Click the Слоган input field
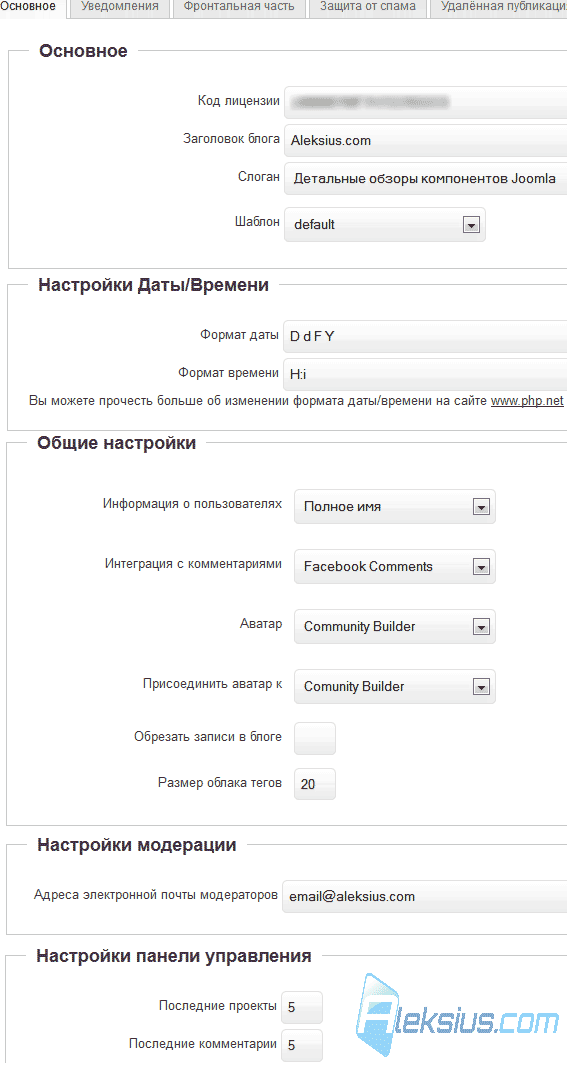The width and height of the screenshot is (567, 1068). pos(425,179)
